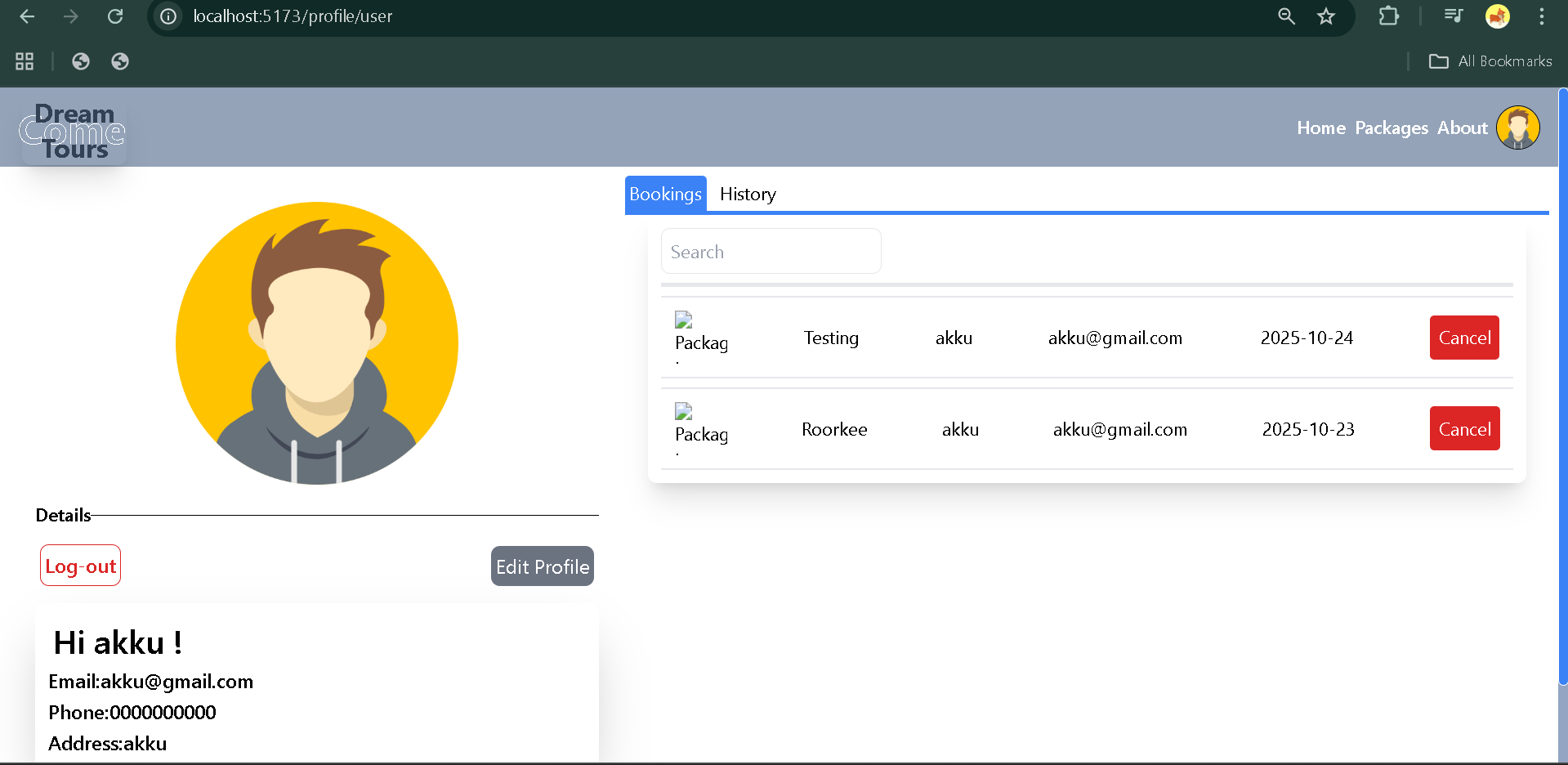1568x765 pixels.
Task: Bookmark this page with the star icon
Action: coord(1325,16)
